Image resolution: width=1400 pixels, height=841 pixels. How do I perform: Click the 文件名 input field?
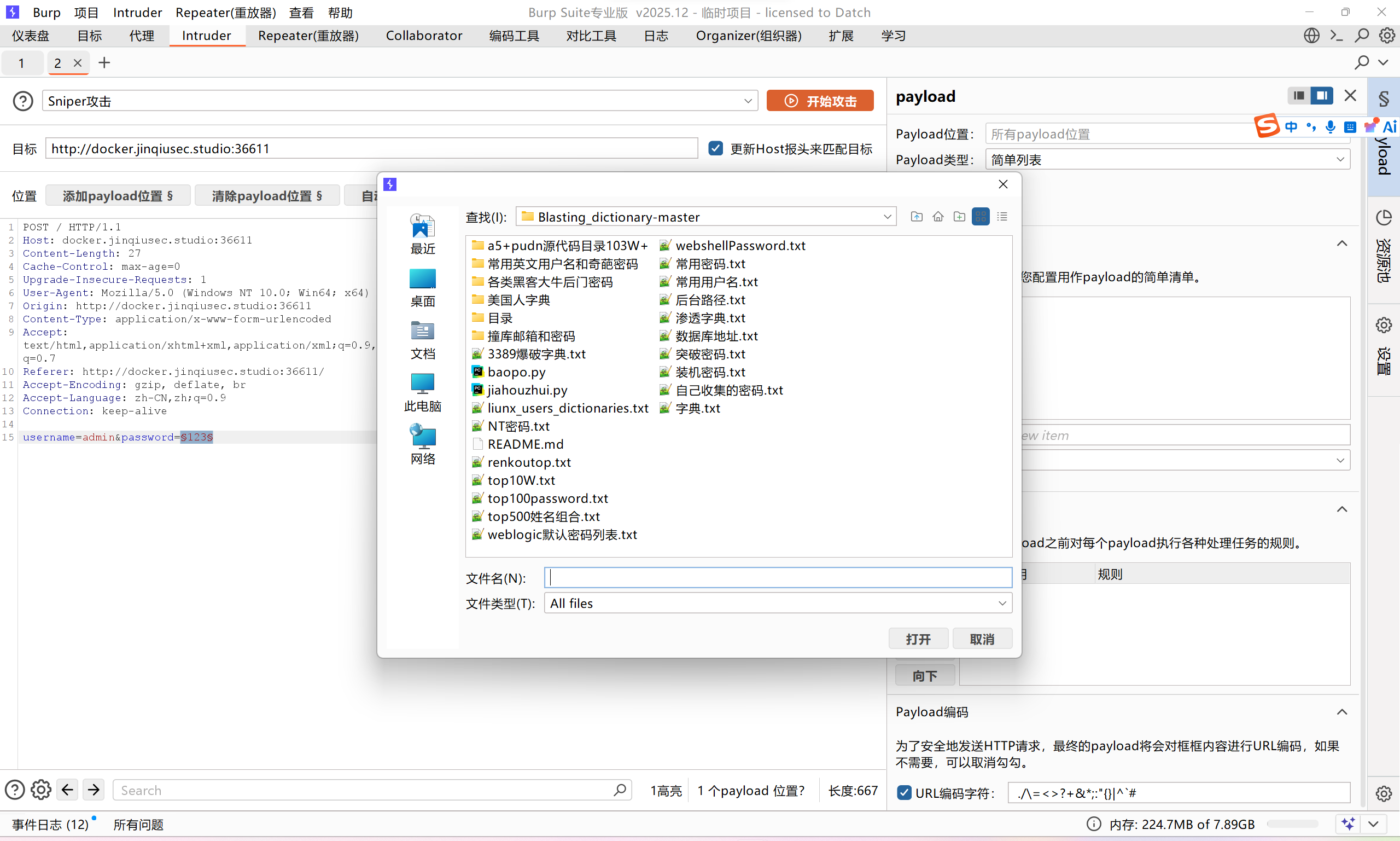(x=778, y=577)
